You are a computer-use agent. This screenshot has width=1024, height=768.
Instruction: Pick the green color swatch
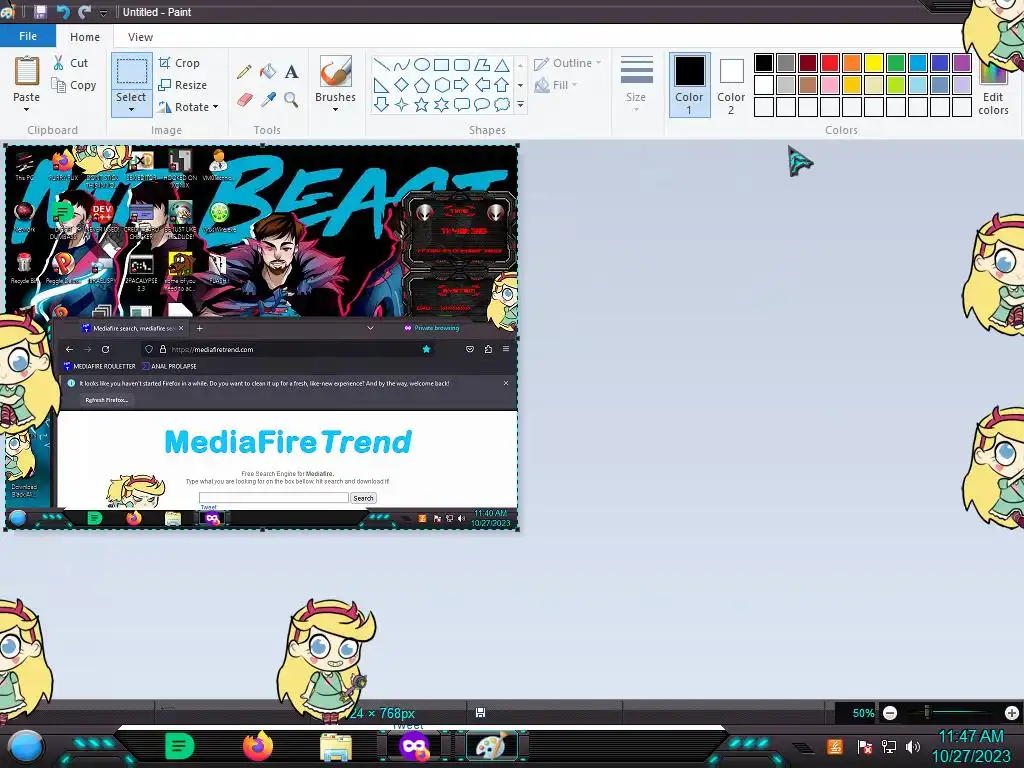(x=896, y=63)
